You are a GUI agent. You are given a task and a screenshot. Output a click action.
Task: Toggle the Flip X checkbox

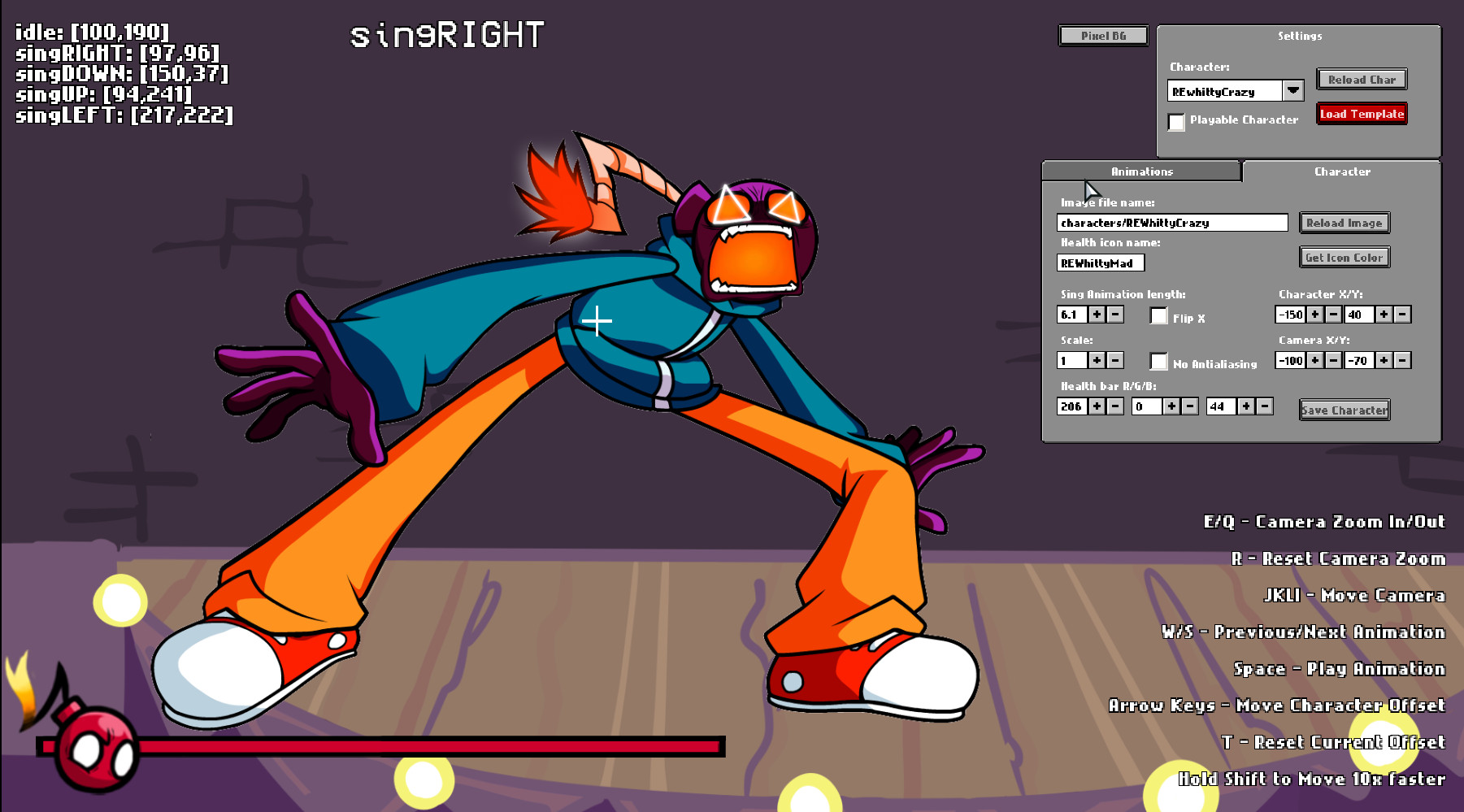pos(1158,316)
